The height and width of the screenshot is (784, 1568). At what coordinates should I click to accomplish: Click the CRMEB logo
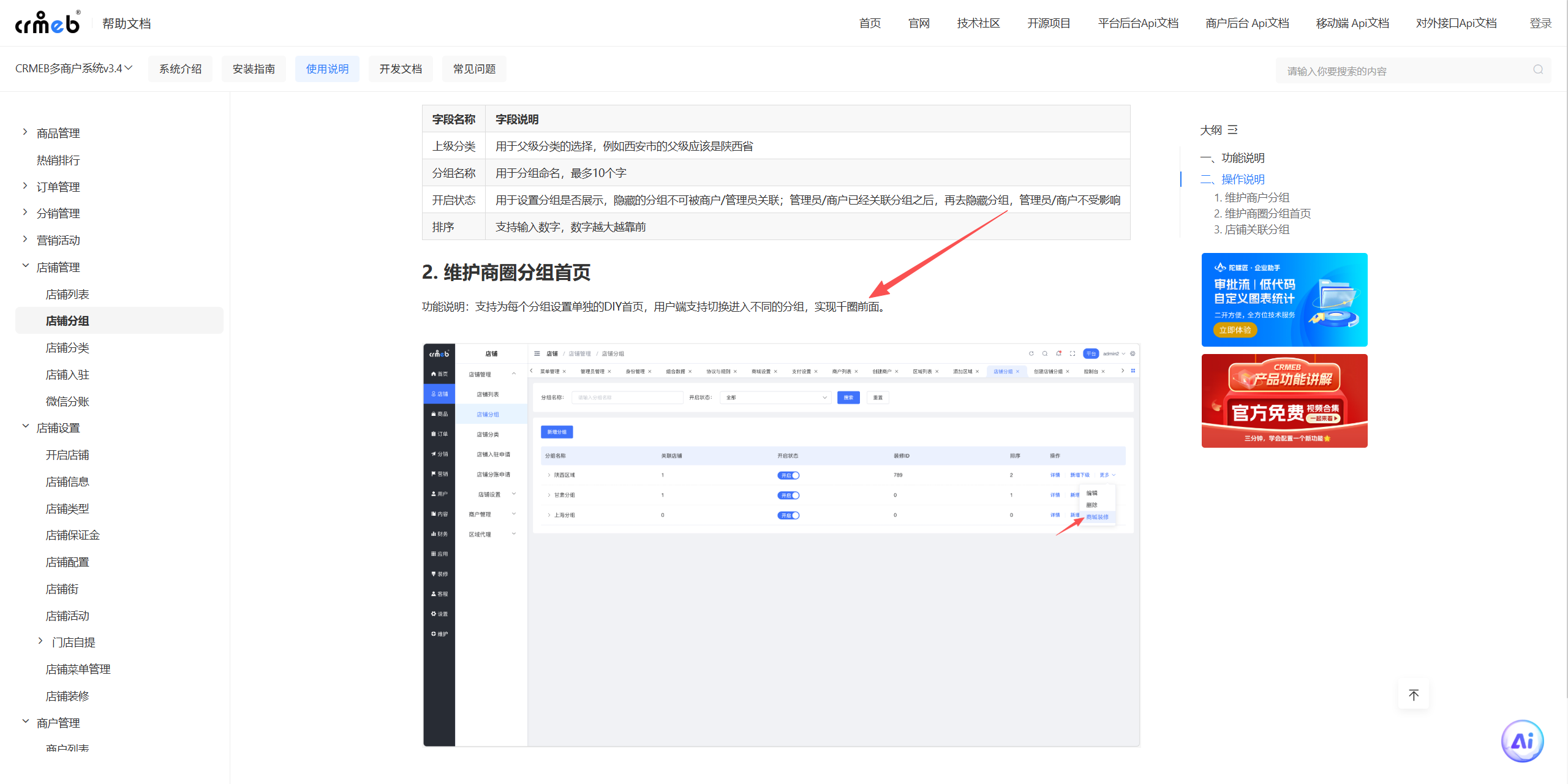(x=48, y=23)
